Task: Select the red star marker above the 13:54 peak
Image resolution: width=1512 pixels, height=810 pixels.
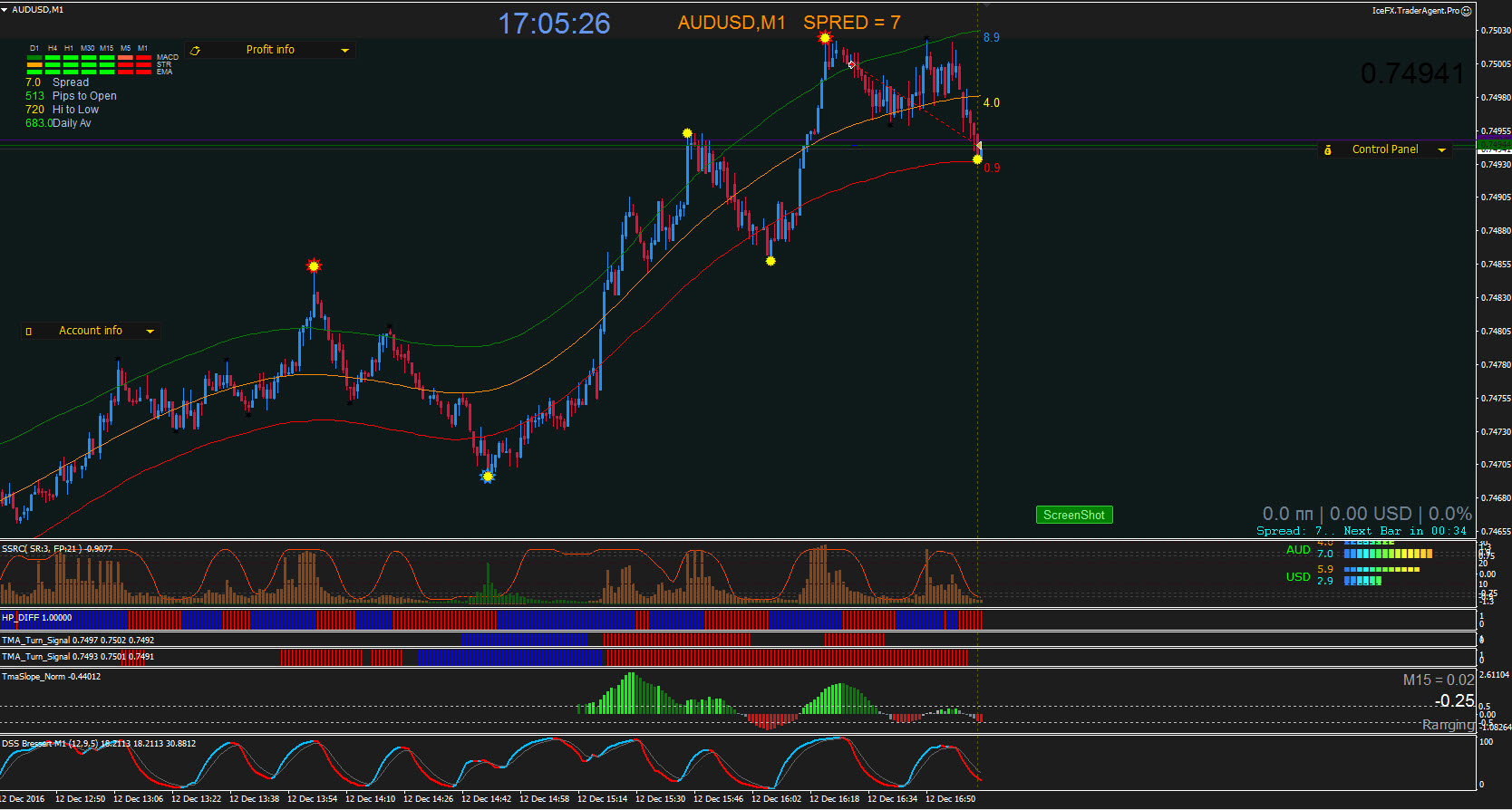Action: [314, 265]
